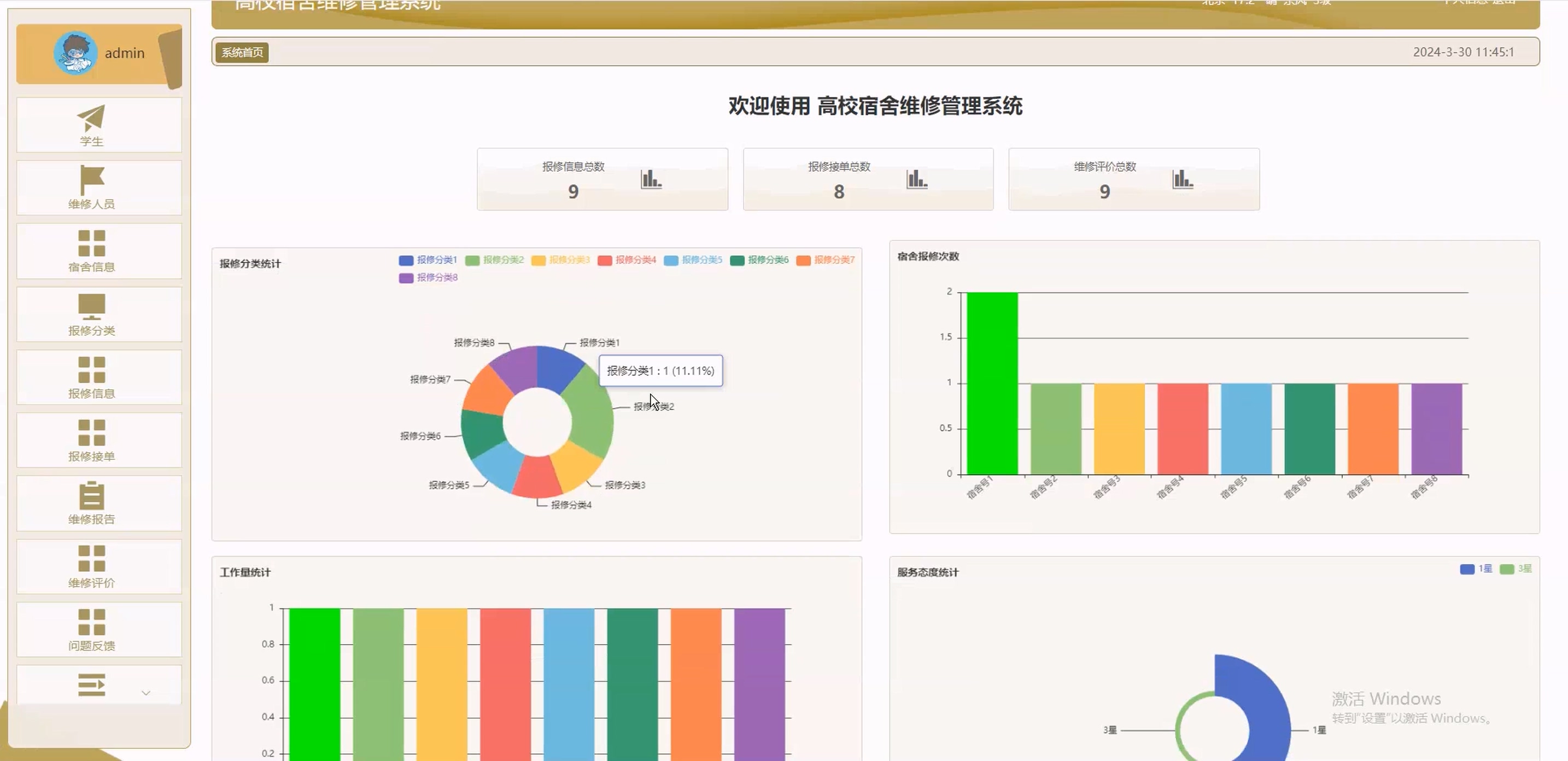This screenshot has width=1568, height=761.
Task: Toggle 报修分类6 legend entry
Action: tap(759, 260)
